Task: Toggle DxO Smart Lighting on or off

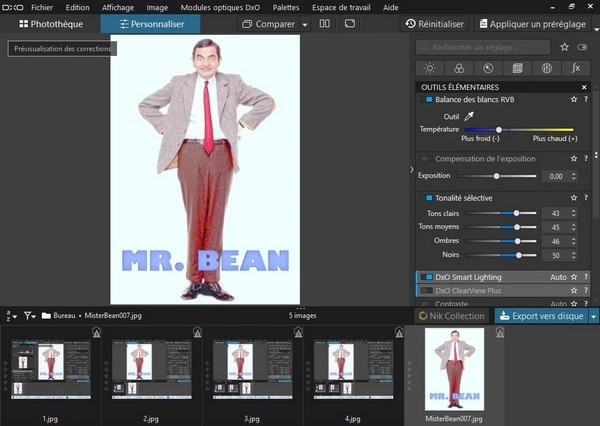Action: click(x=428, y=277)
